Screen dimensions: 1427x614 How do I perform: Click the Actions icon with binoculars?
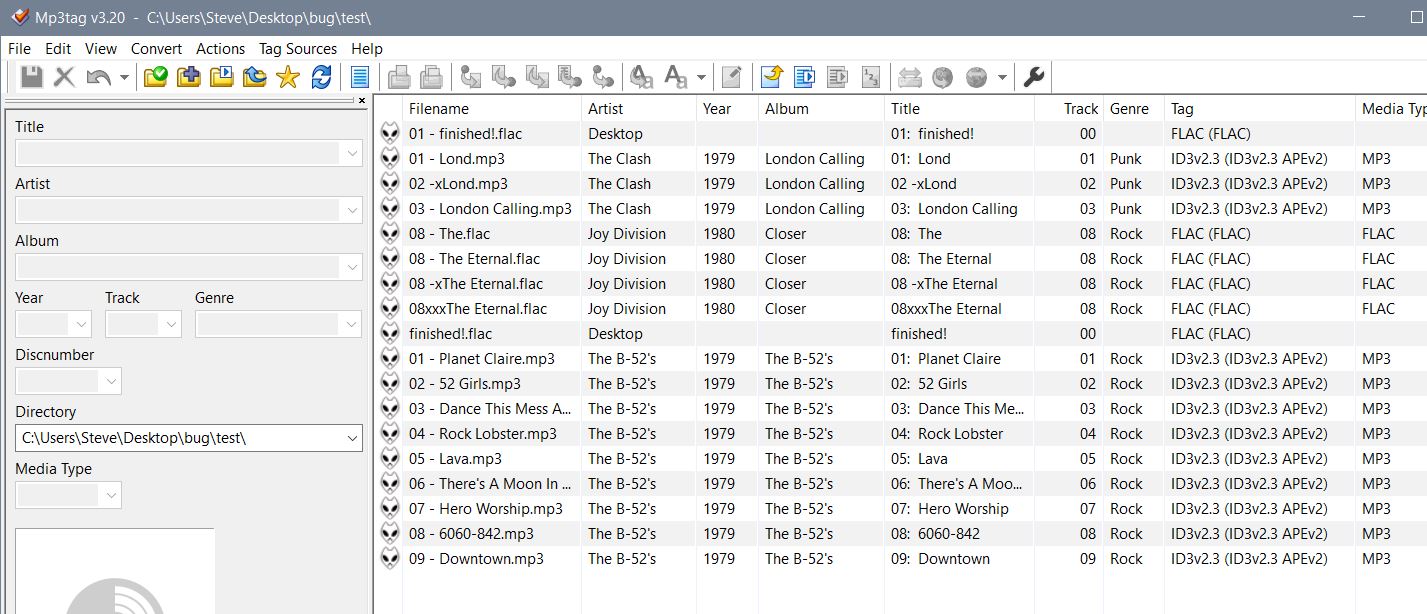coord(641,77)
